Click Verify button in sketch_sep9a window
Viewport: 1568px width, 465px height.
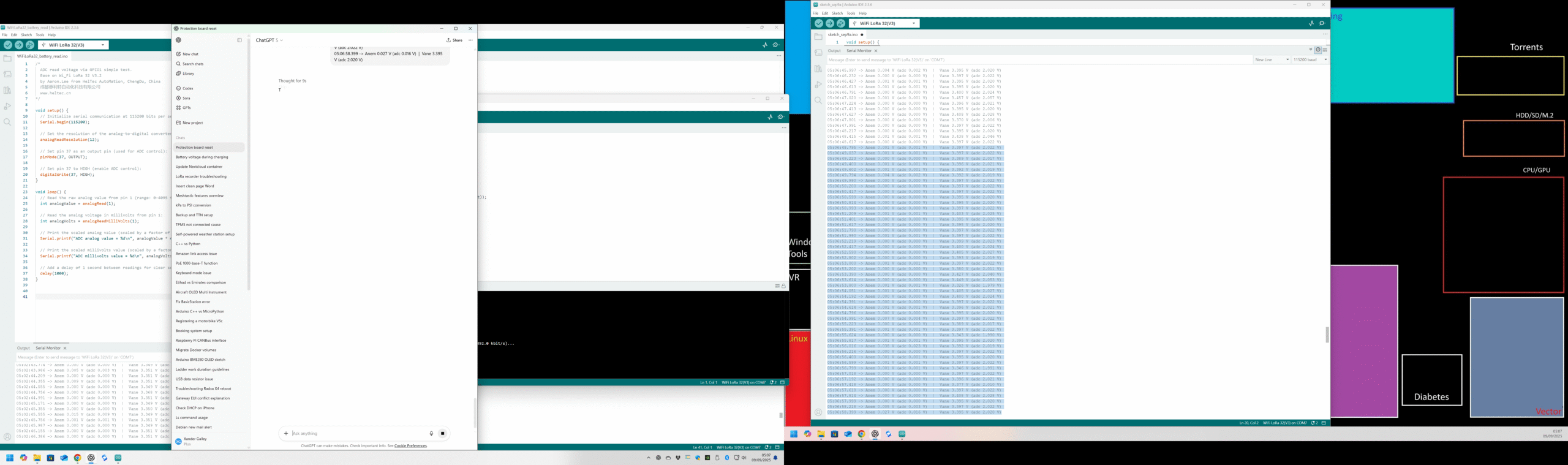coord(818,23)
